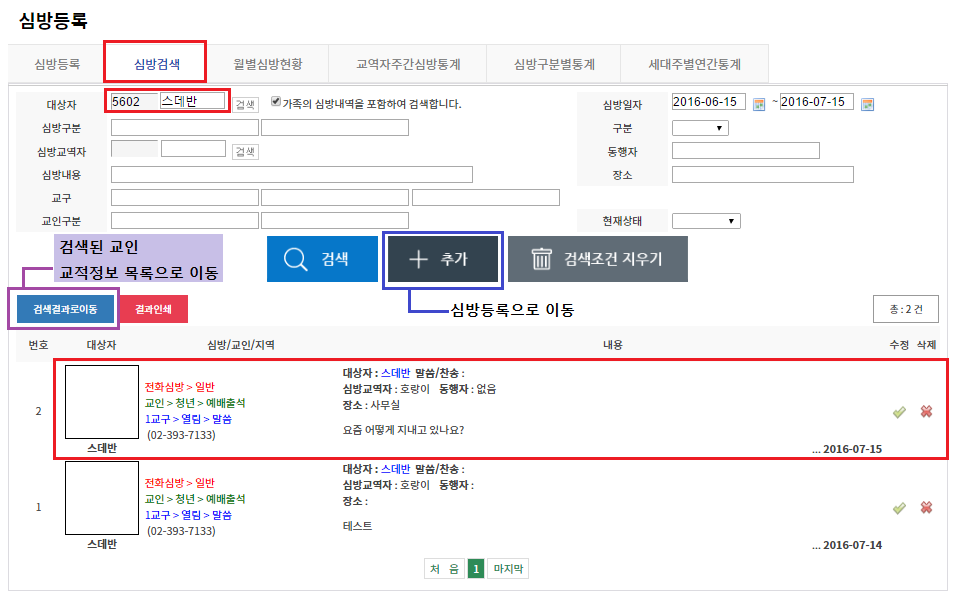Open end-date calendar picker beside 2016-07-15
The height and width of the screenshot is (602, 959).
[867, 105]
